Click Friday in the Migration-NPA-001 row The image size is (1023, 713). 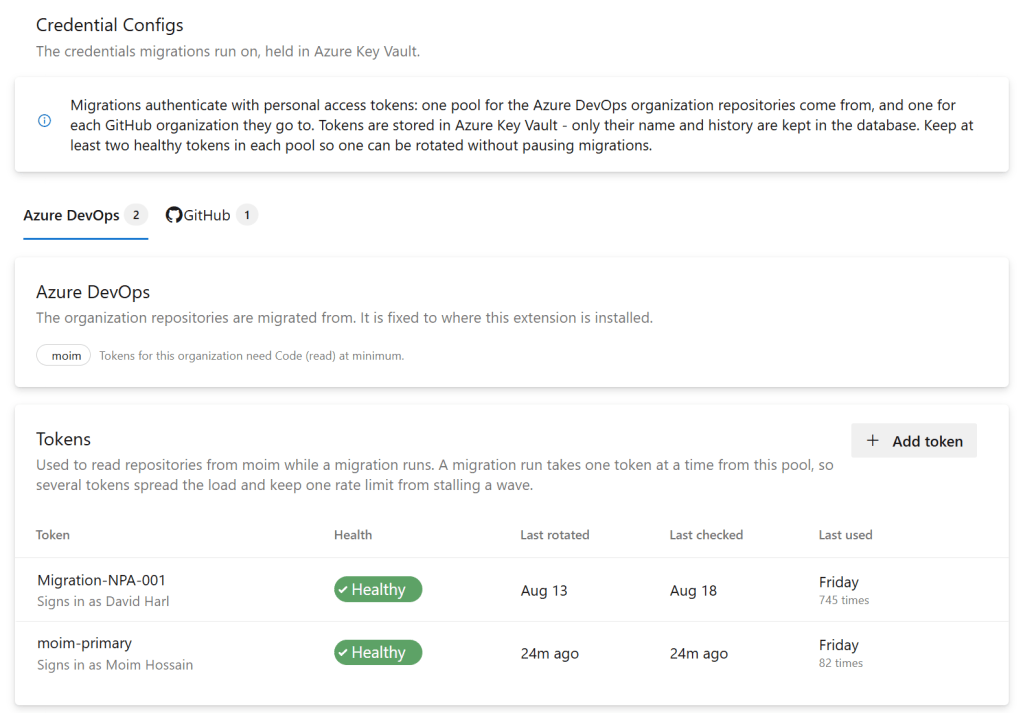coord(838,582)
